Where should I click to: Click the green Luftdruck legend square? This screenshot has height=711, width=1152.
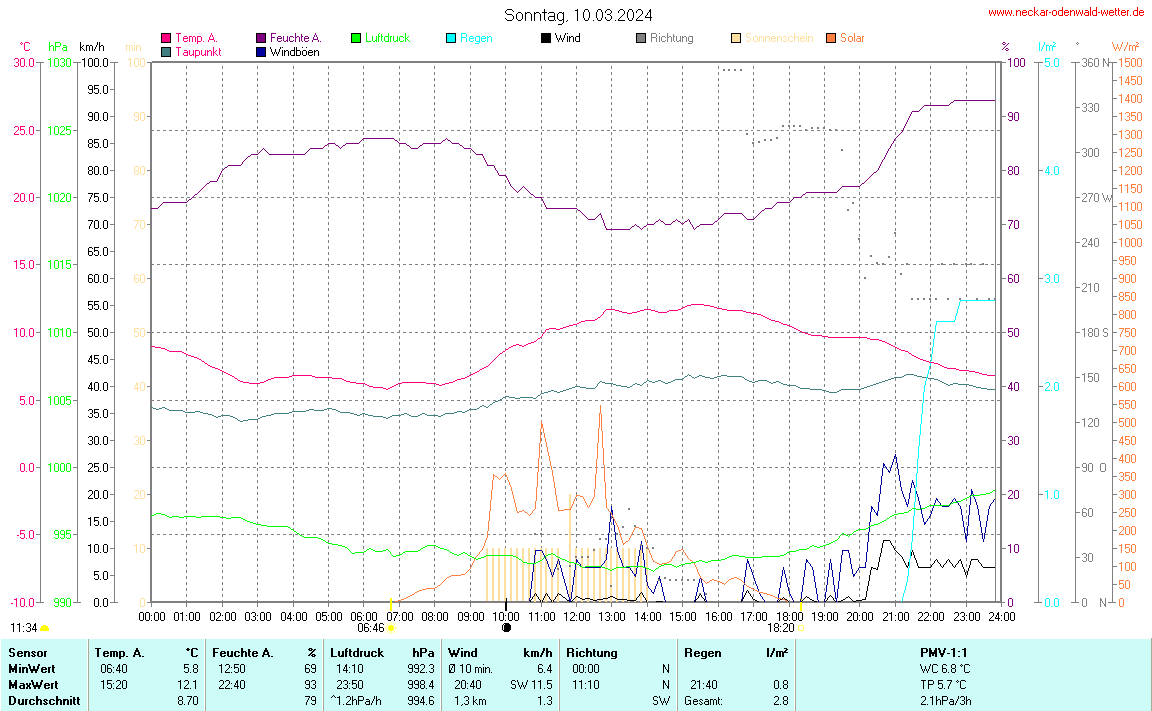tap(356, 38)
